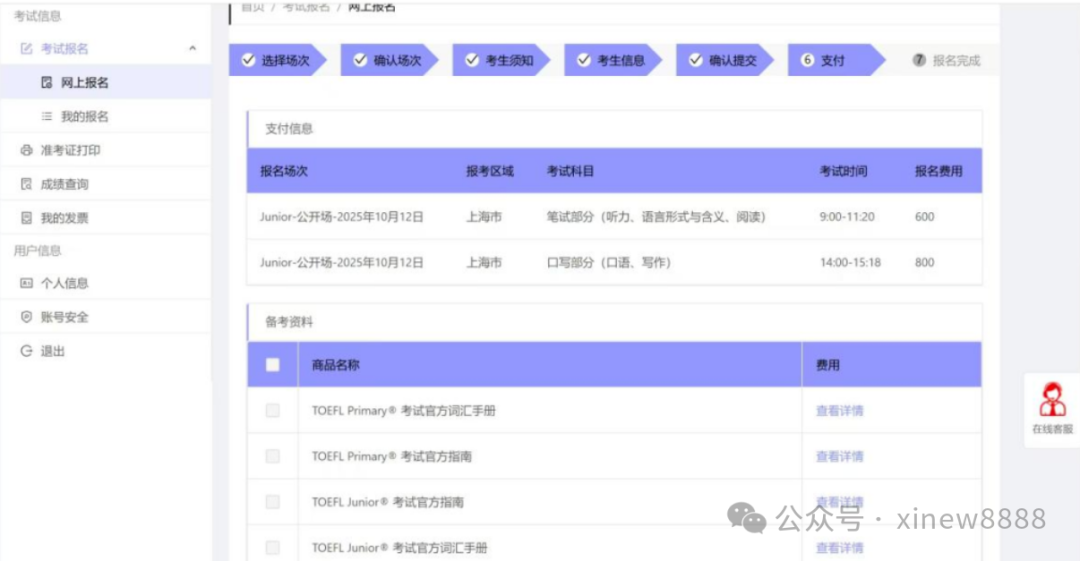This screenshot has width=1080, height=561.
Task: Select 网上报名 in the sidebar menu
Action: click(x=84, y=83)
